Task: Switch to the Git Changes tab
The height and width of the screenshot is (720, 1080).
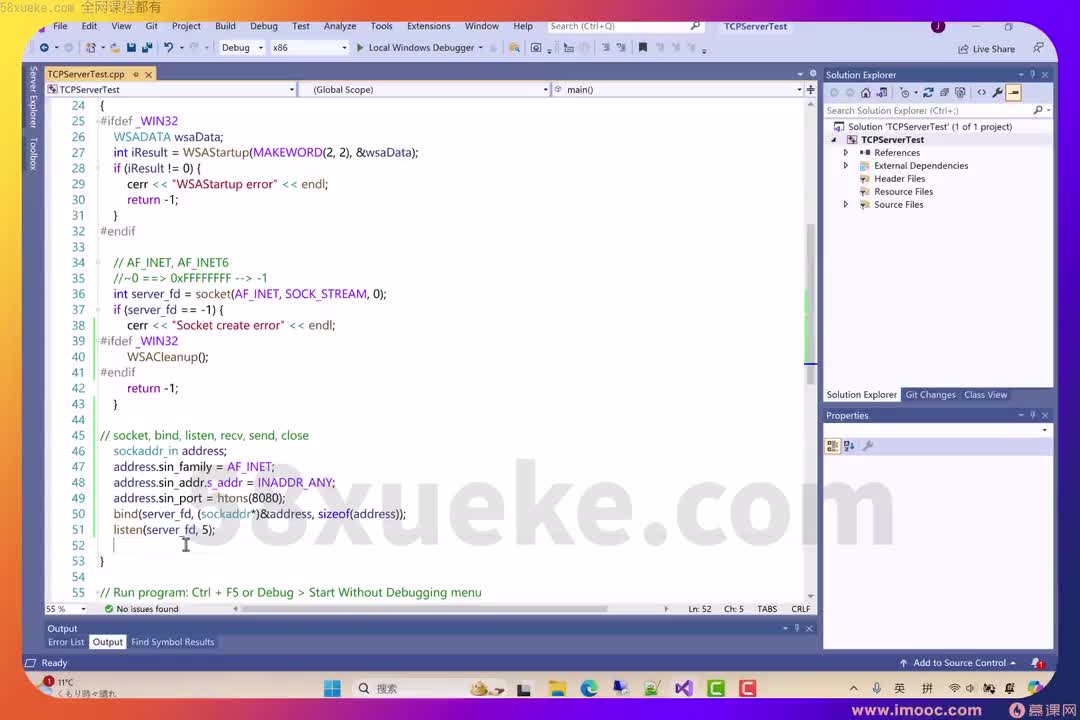Action: [x=930, y=395]
